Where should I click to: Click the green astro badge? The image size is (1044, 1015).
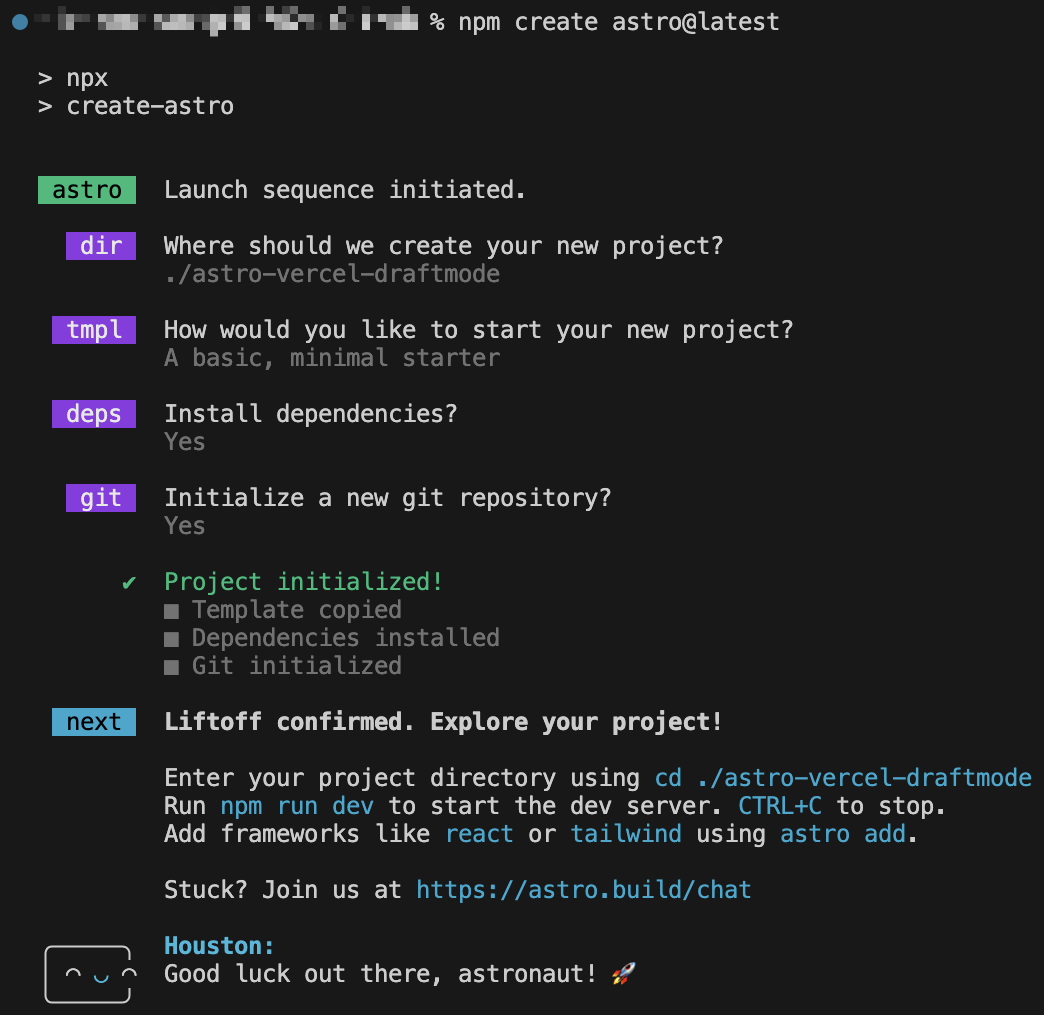point(87,190)
